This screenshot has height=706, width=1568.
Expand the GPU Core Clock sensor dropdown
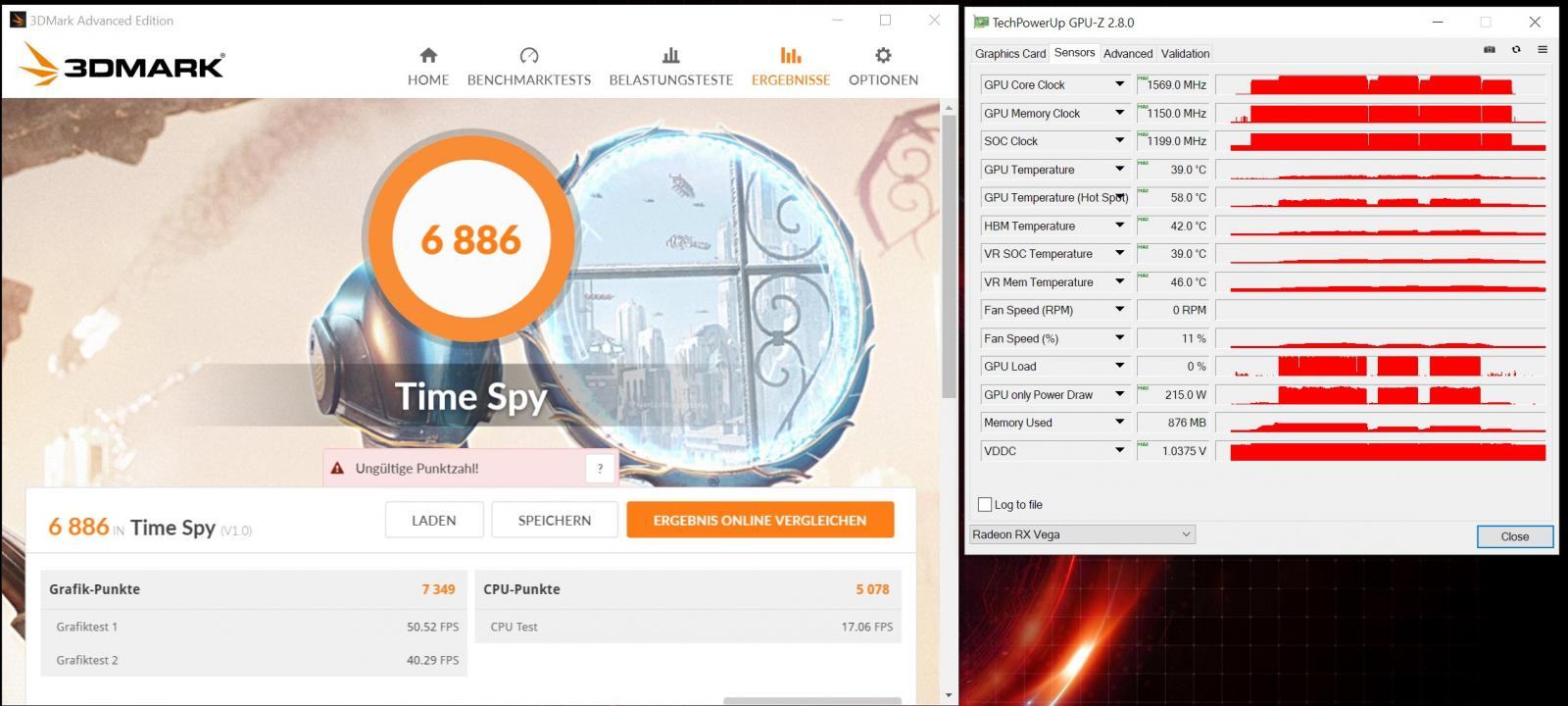pos(1119,84)
